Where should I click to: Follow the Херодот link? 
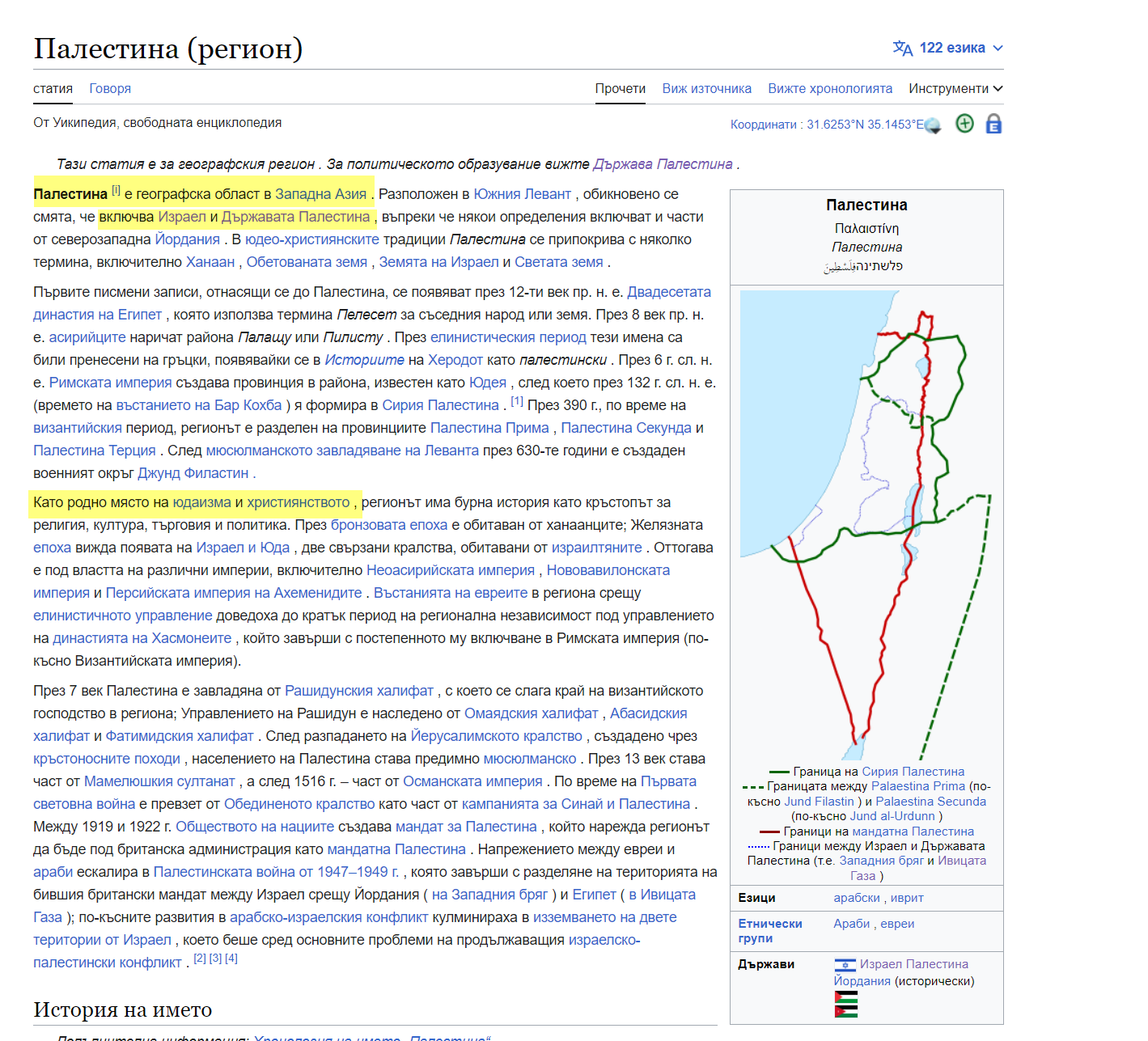(455, 360)
